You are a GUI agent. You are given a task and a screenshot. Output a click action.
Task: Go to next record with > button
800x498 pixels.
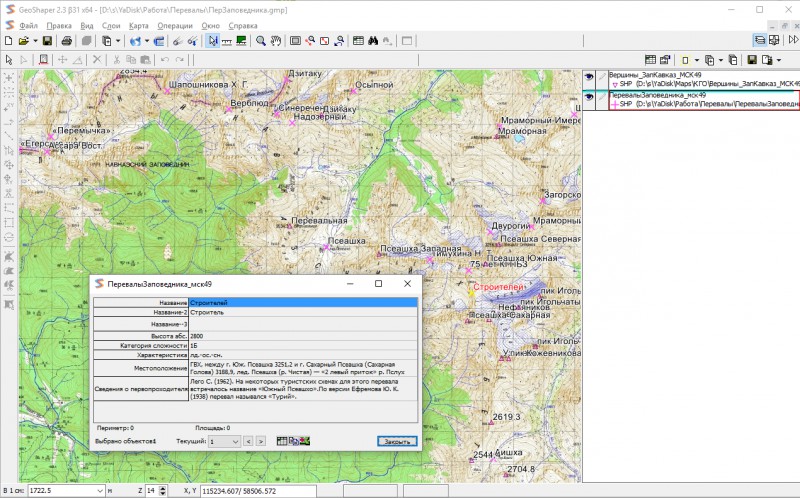260,441
